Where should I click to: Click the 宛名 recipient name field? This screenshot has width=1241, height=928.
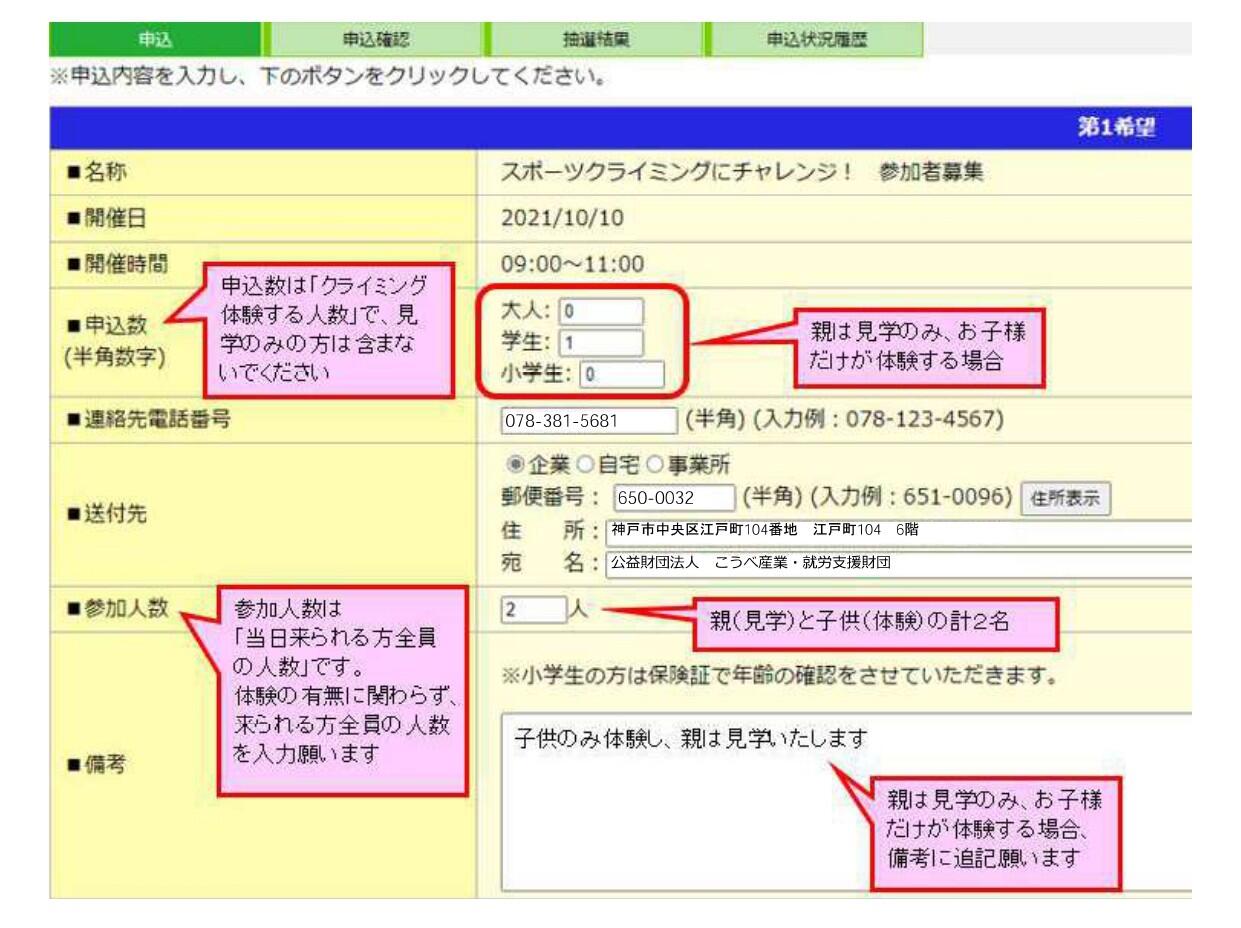point(900,562)
